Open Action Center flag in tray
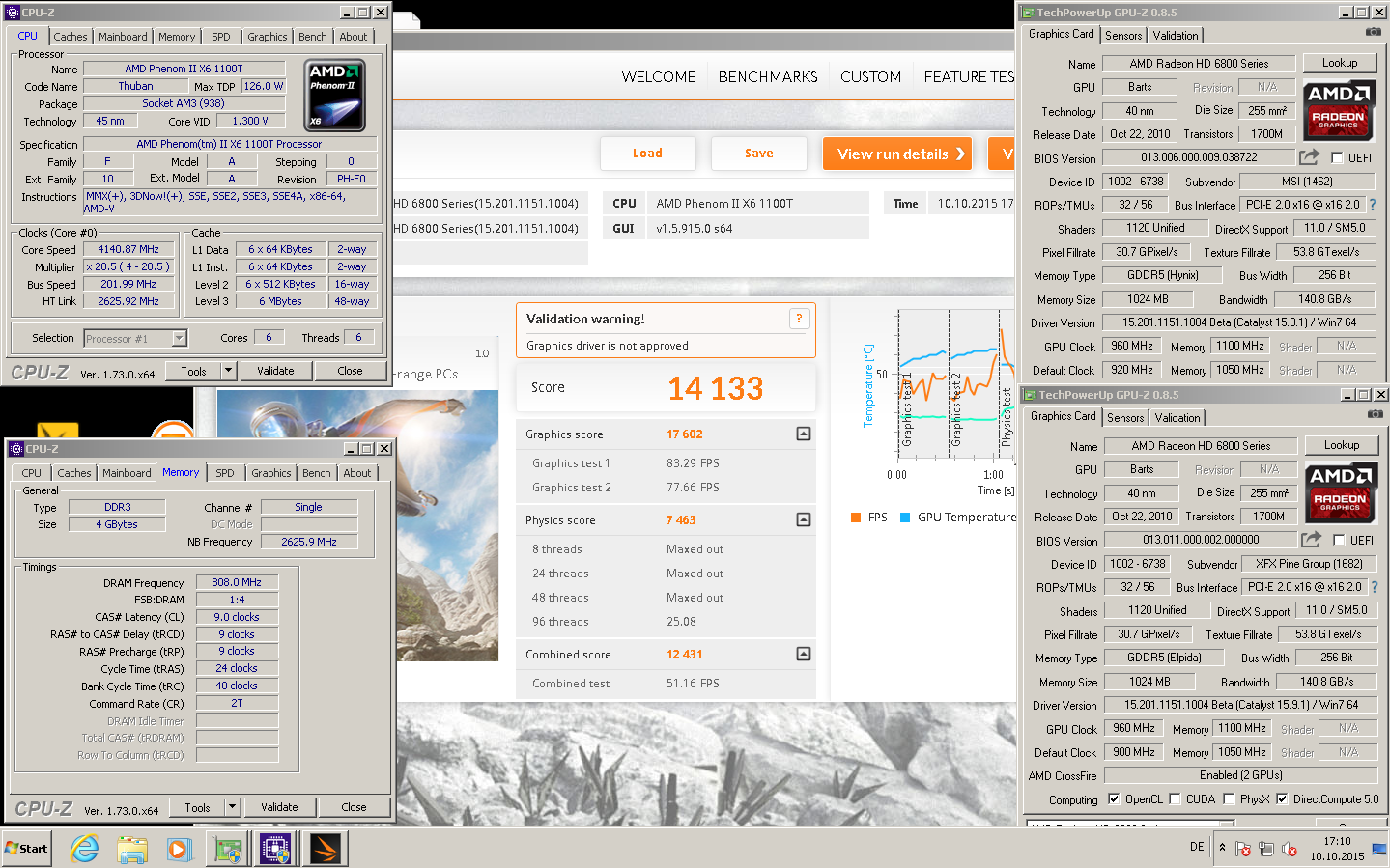 [1243, 849]
